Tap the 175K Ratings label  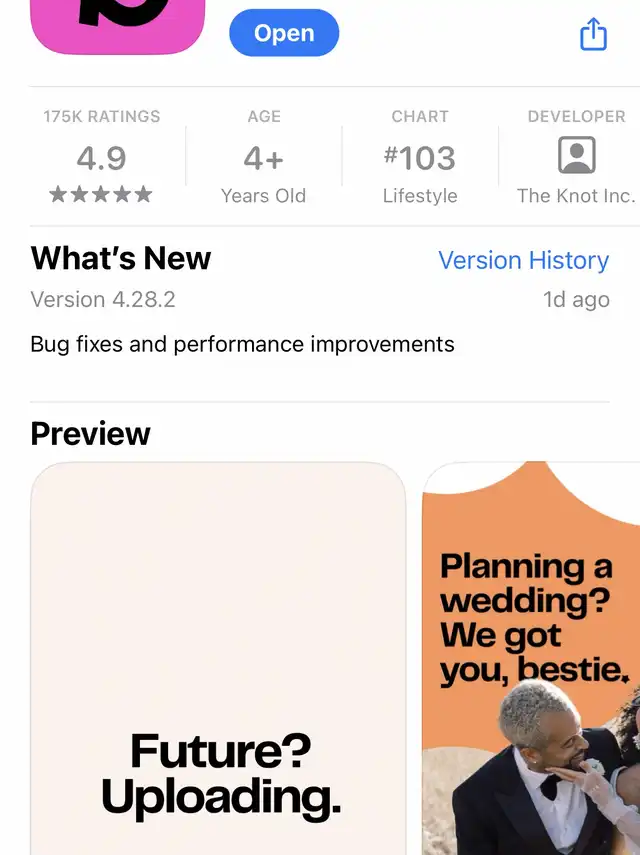tap(102, 116)
